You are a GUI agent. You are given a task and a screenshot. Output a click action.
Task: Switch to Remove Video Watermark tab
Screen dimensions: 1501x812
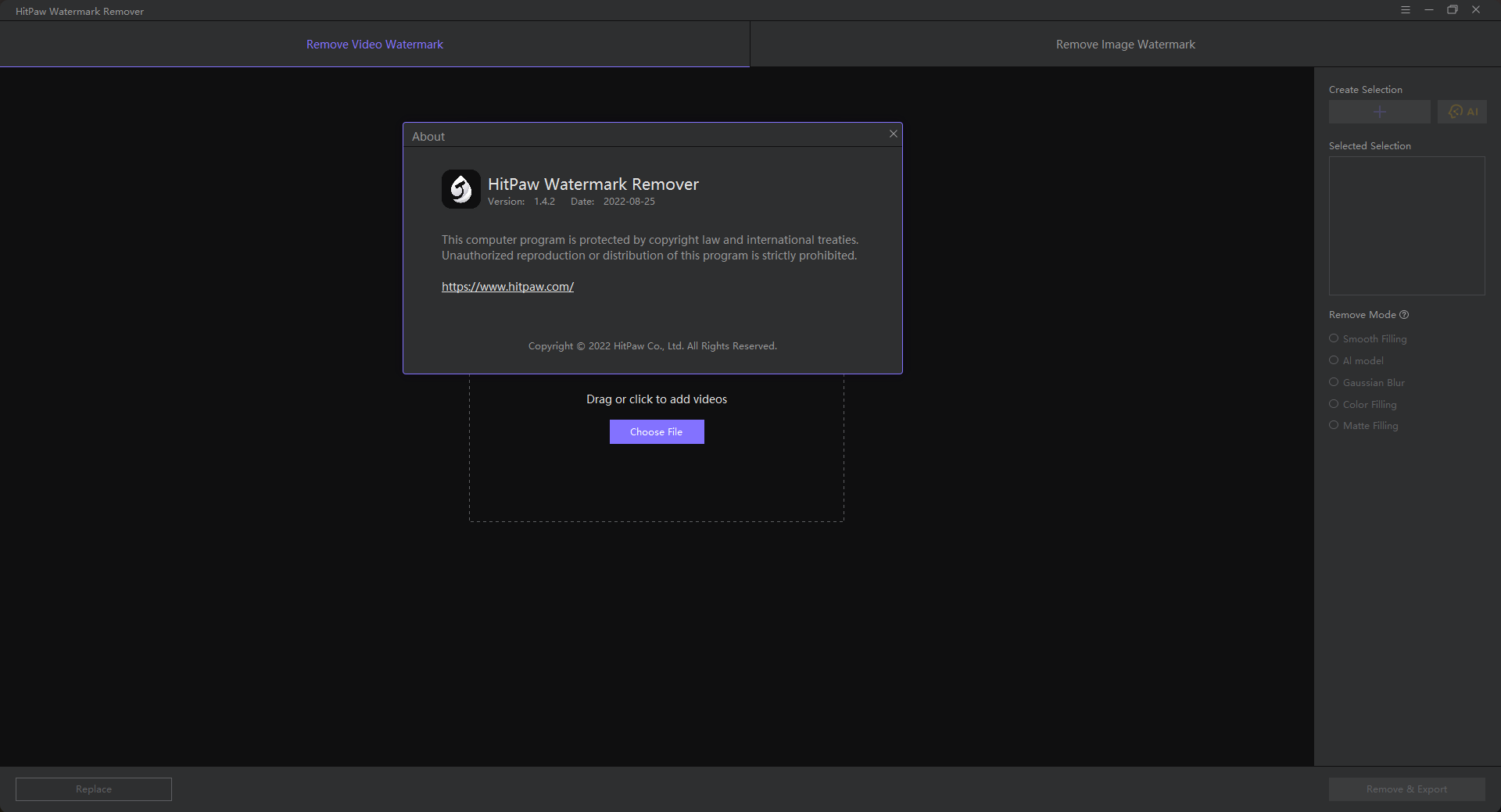(x=374, y=45)
